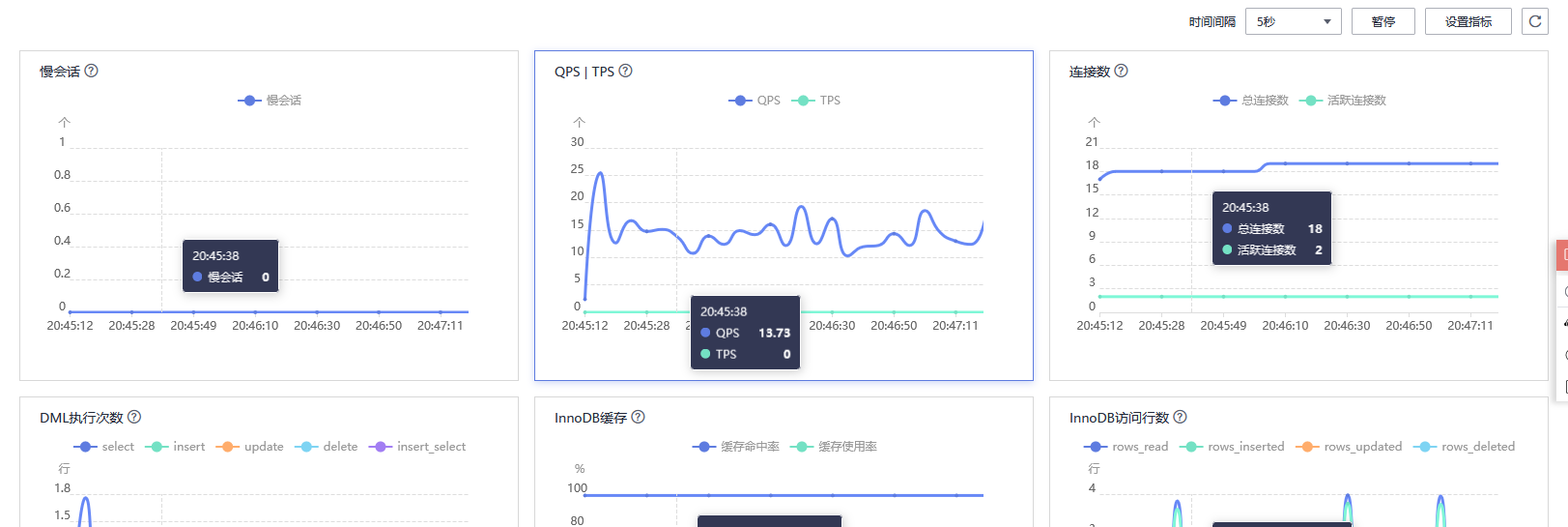
Task: Click the QPS | TPS chart title
Action: (584, 72)
